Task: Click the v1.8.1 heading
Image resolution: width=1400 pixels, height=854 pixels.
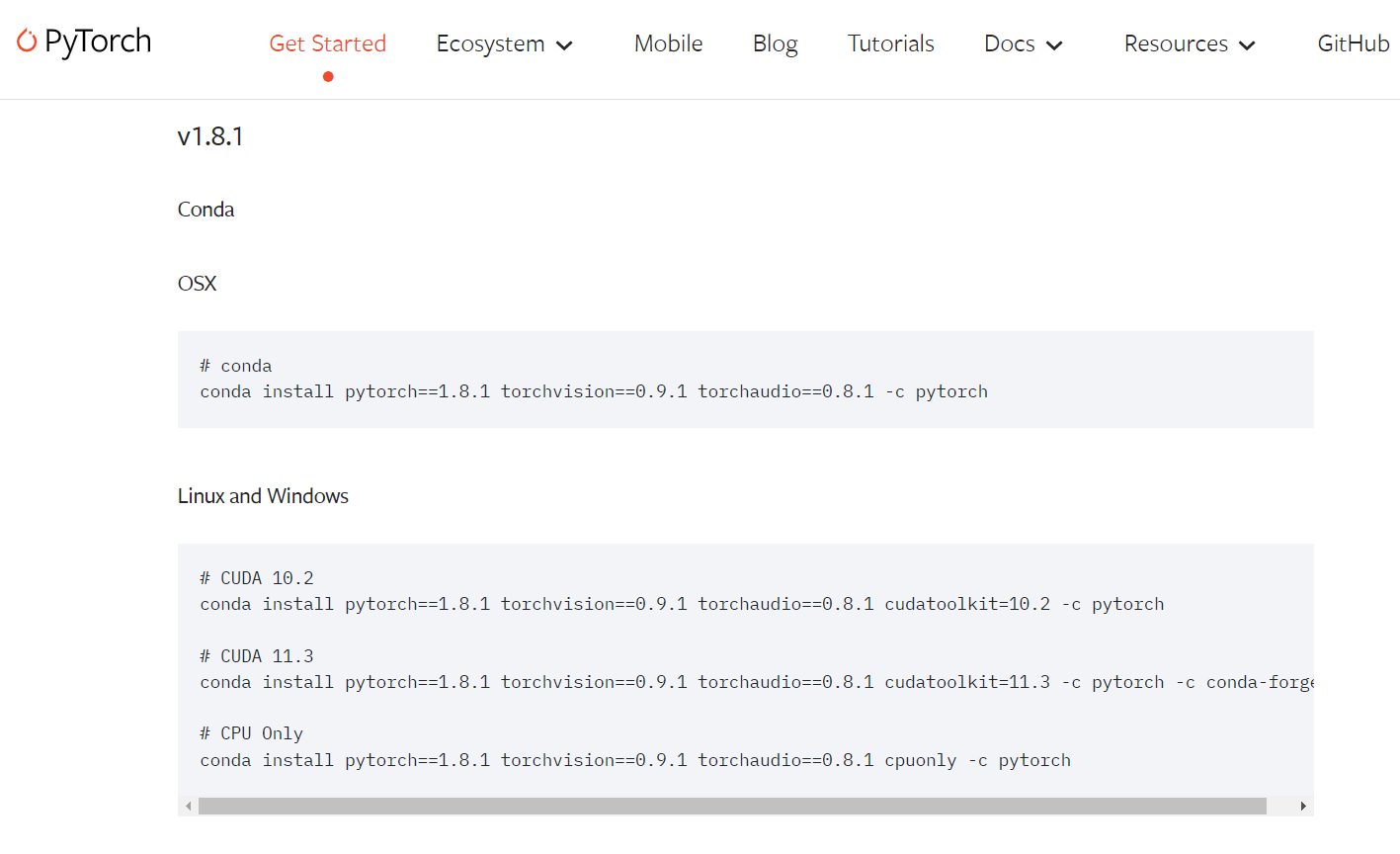Action: point(210,136)
